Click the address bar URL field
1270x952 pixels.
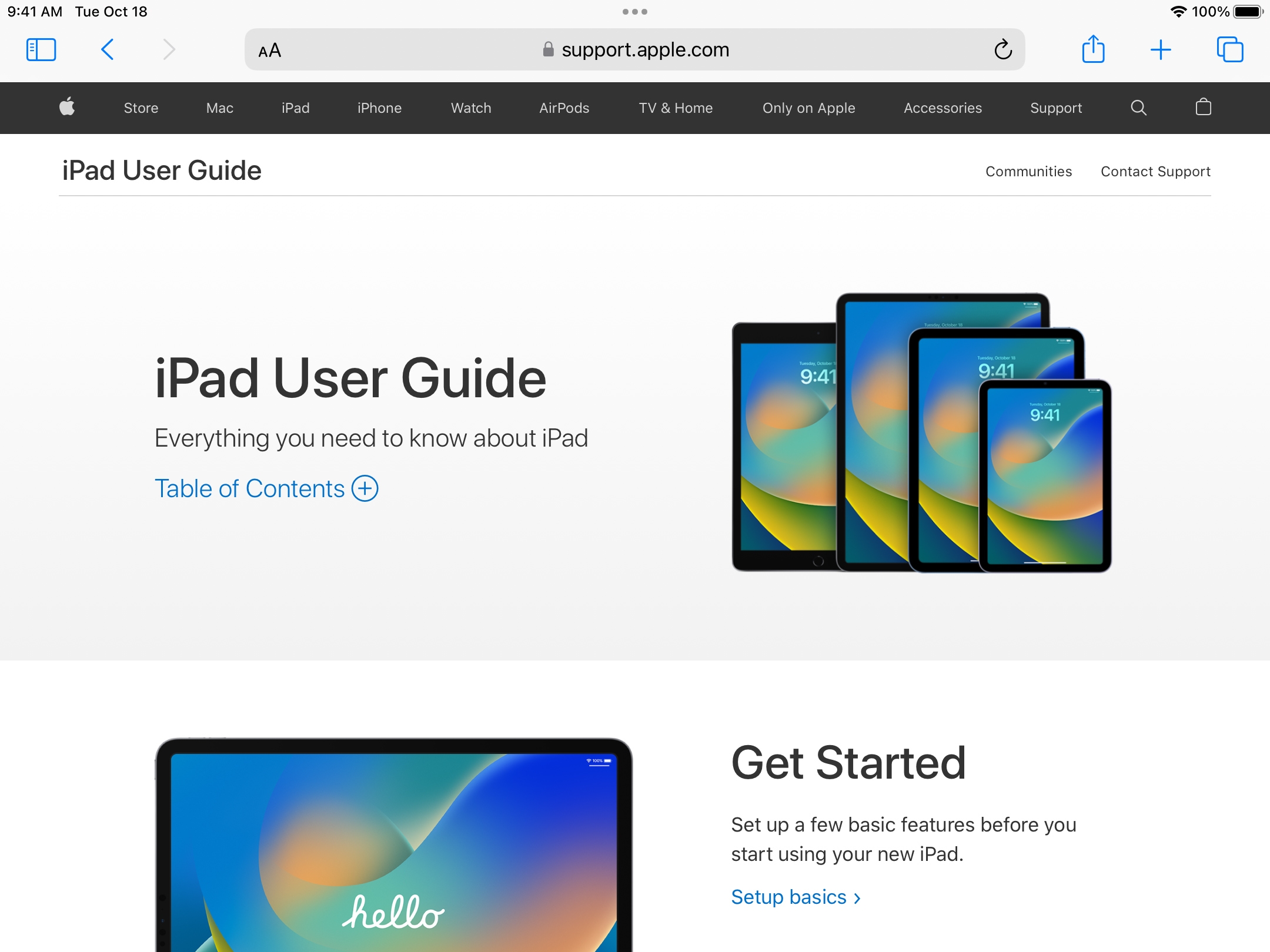pyautogui.click(x=635, y=49)
